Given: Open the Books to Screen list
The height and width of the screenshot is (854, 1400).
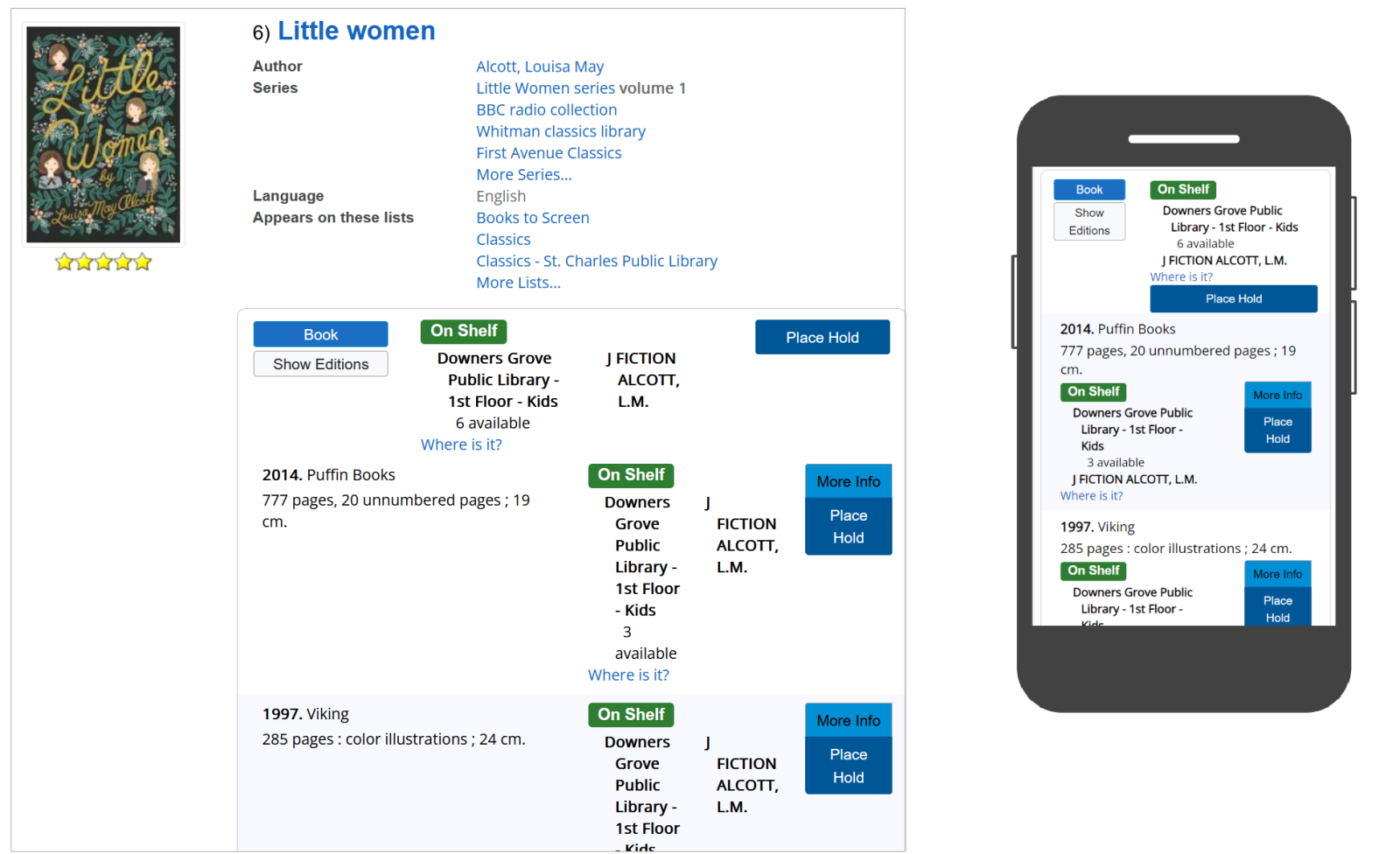Looking at the screenshot, I should pos(532,218).
